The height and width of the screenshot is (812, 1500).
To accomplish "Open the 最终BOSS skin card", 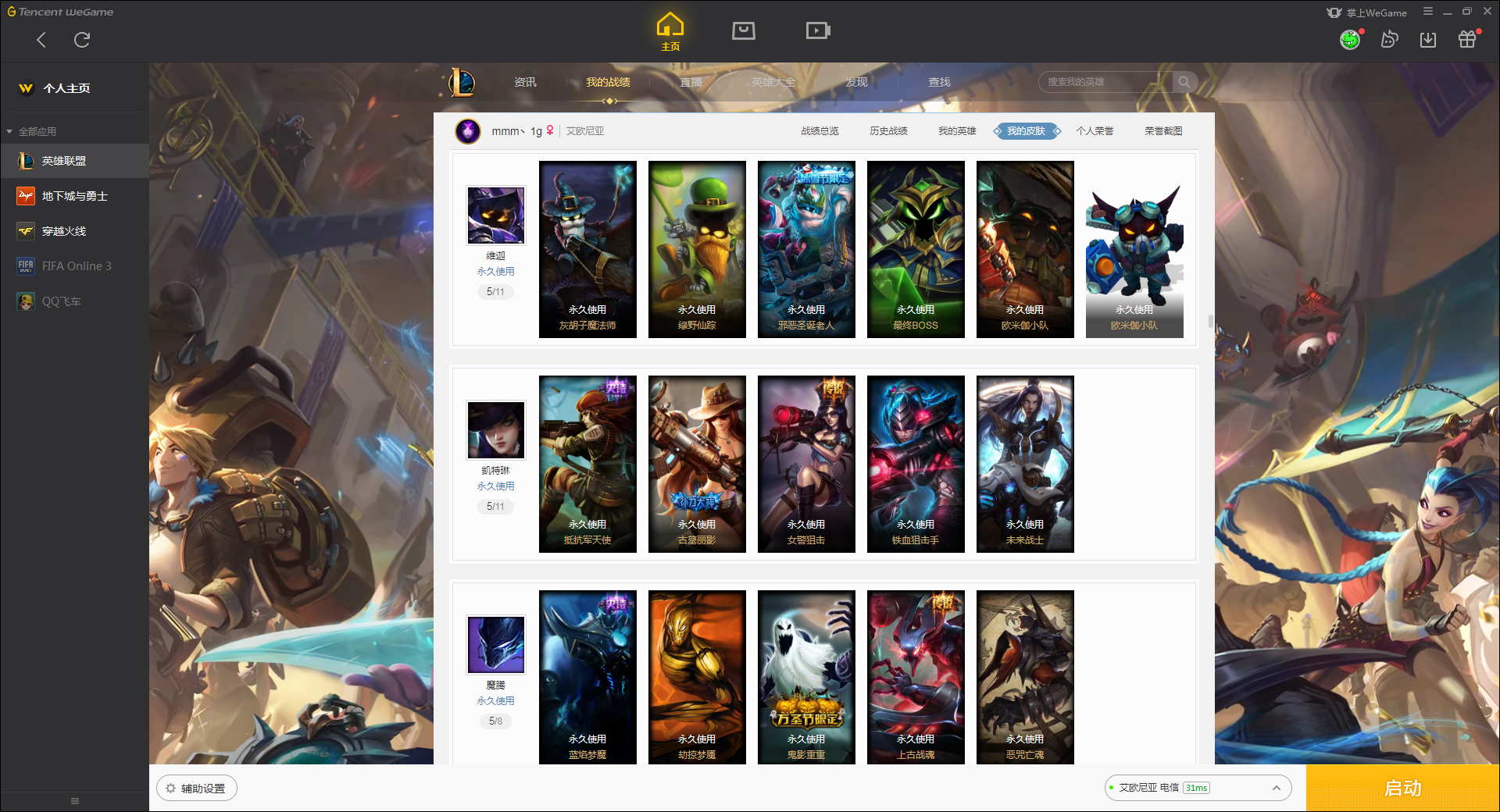I will (x=916, y=250).
